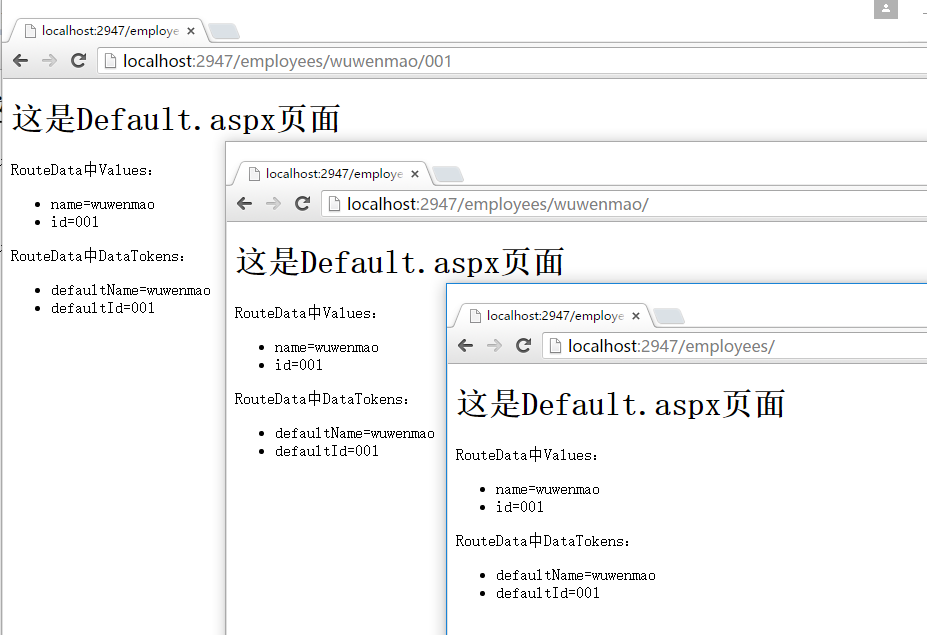Image resolution: width=927 pixels, height=635 pixels.
Task: Reload the page in the employees/wuwenmao/001 window
Action: coord(79,60)
